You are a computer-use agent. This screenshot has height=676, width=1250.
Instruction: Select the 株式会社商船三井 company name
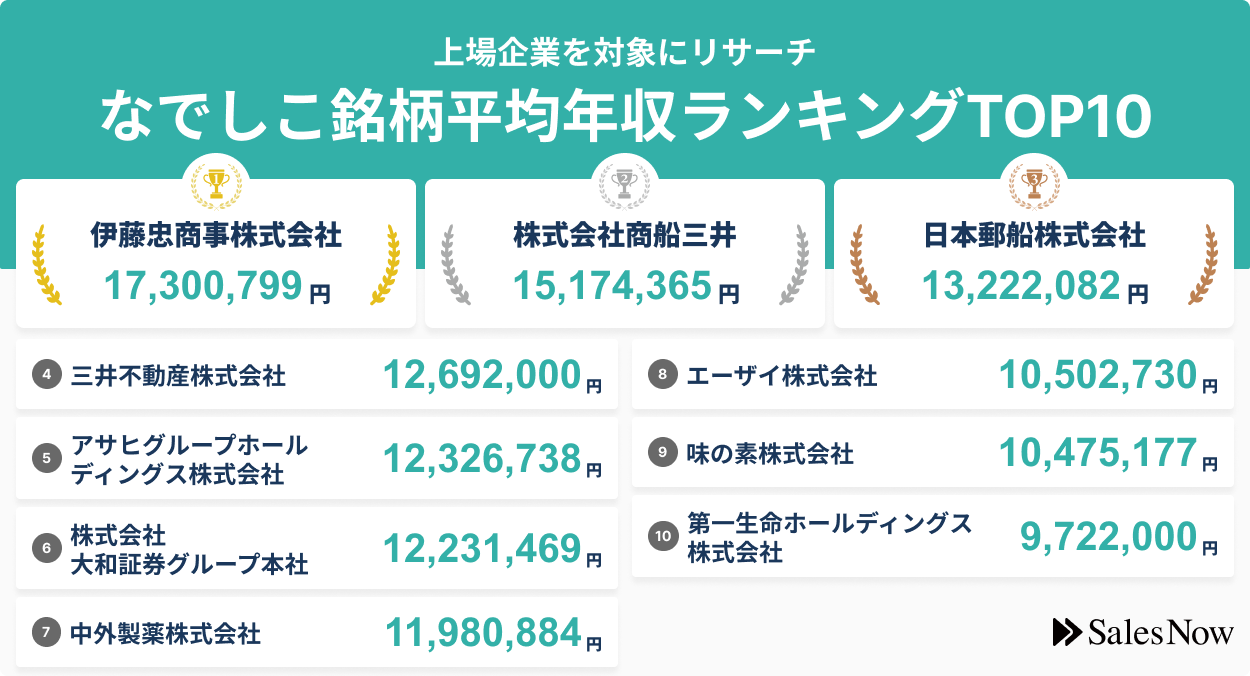coord(625,236)
